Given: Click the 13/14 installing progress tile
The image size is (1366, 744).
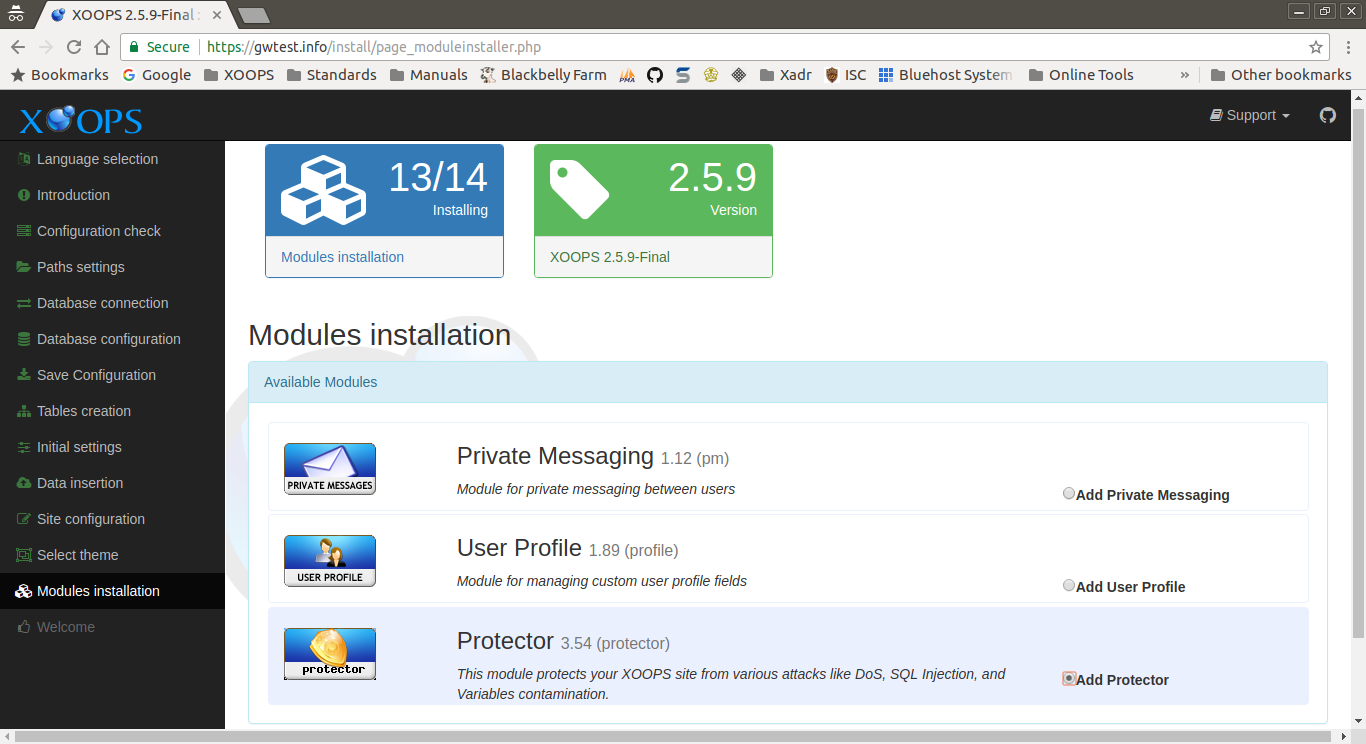Looking at the screenshot, I should coord(384,190).
